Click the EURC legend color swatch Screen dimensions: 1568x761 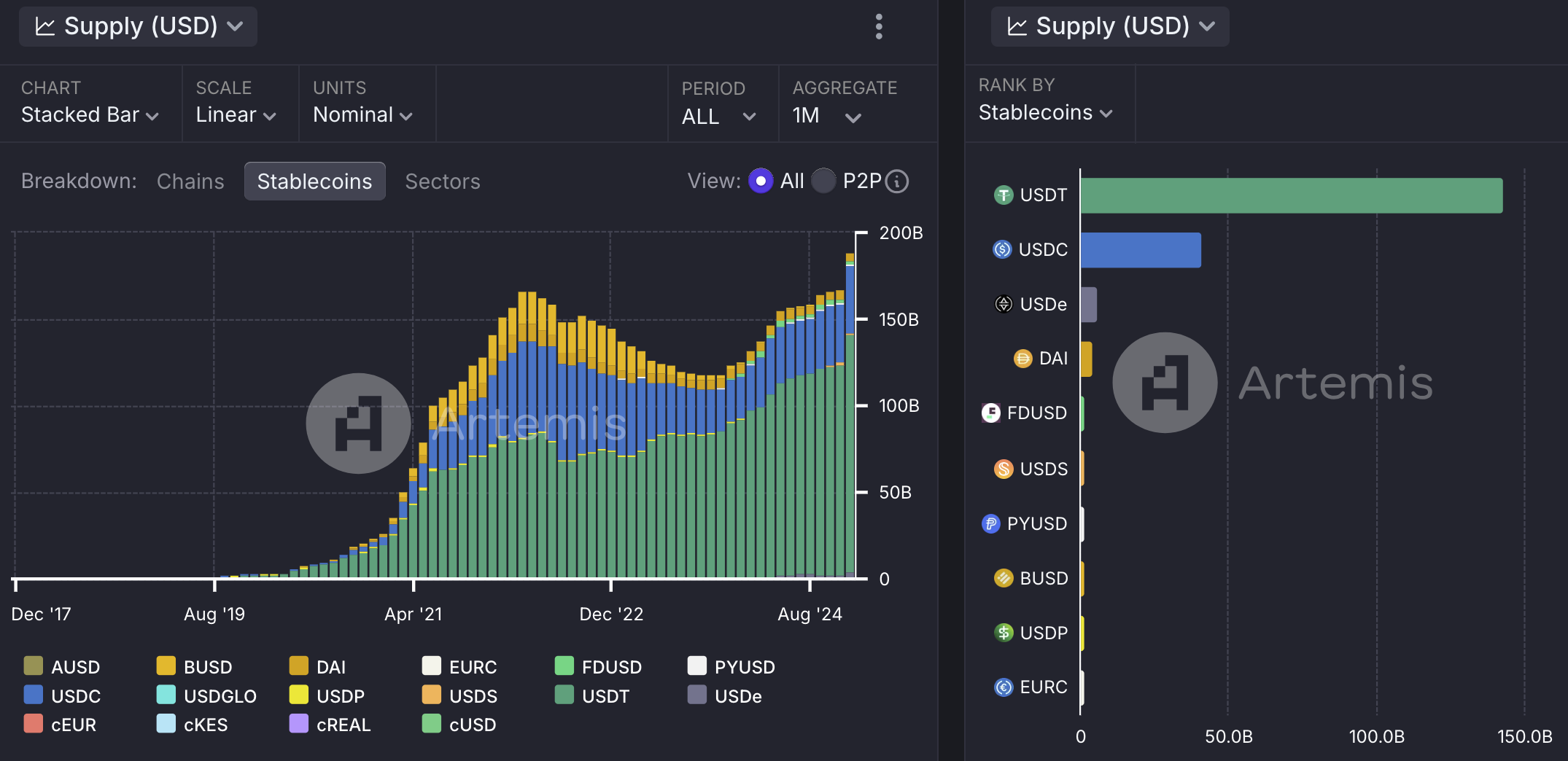[432, 666]
